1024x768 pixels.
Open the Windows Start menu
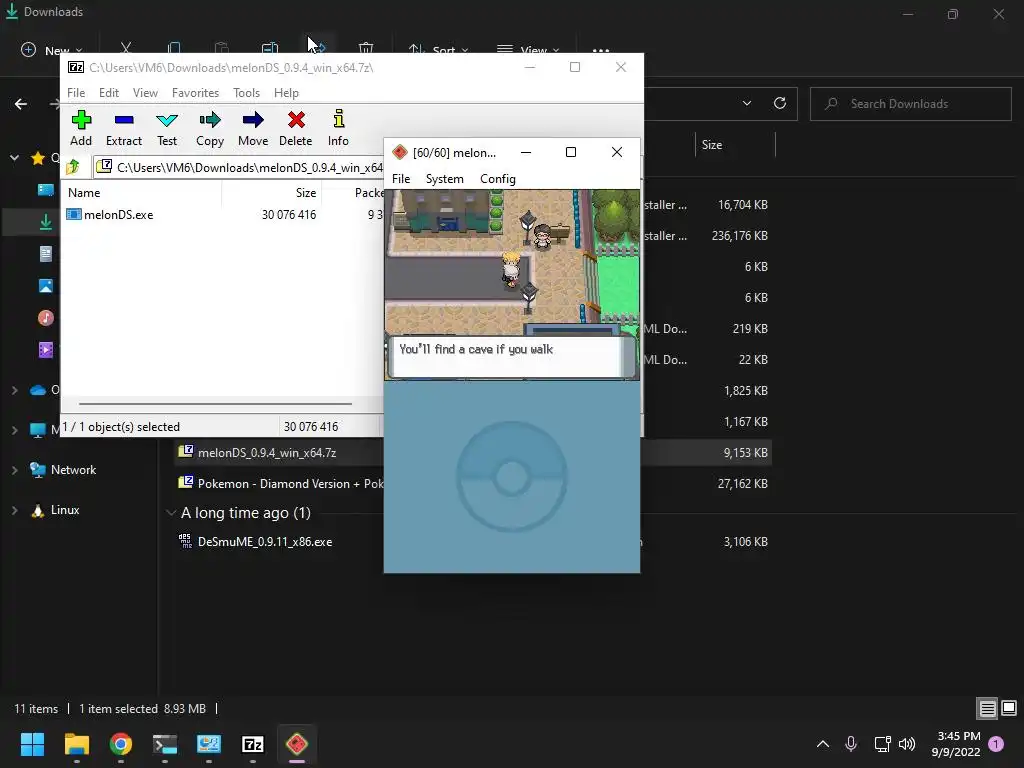pos(32,744)
